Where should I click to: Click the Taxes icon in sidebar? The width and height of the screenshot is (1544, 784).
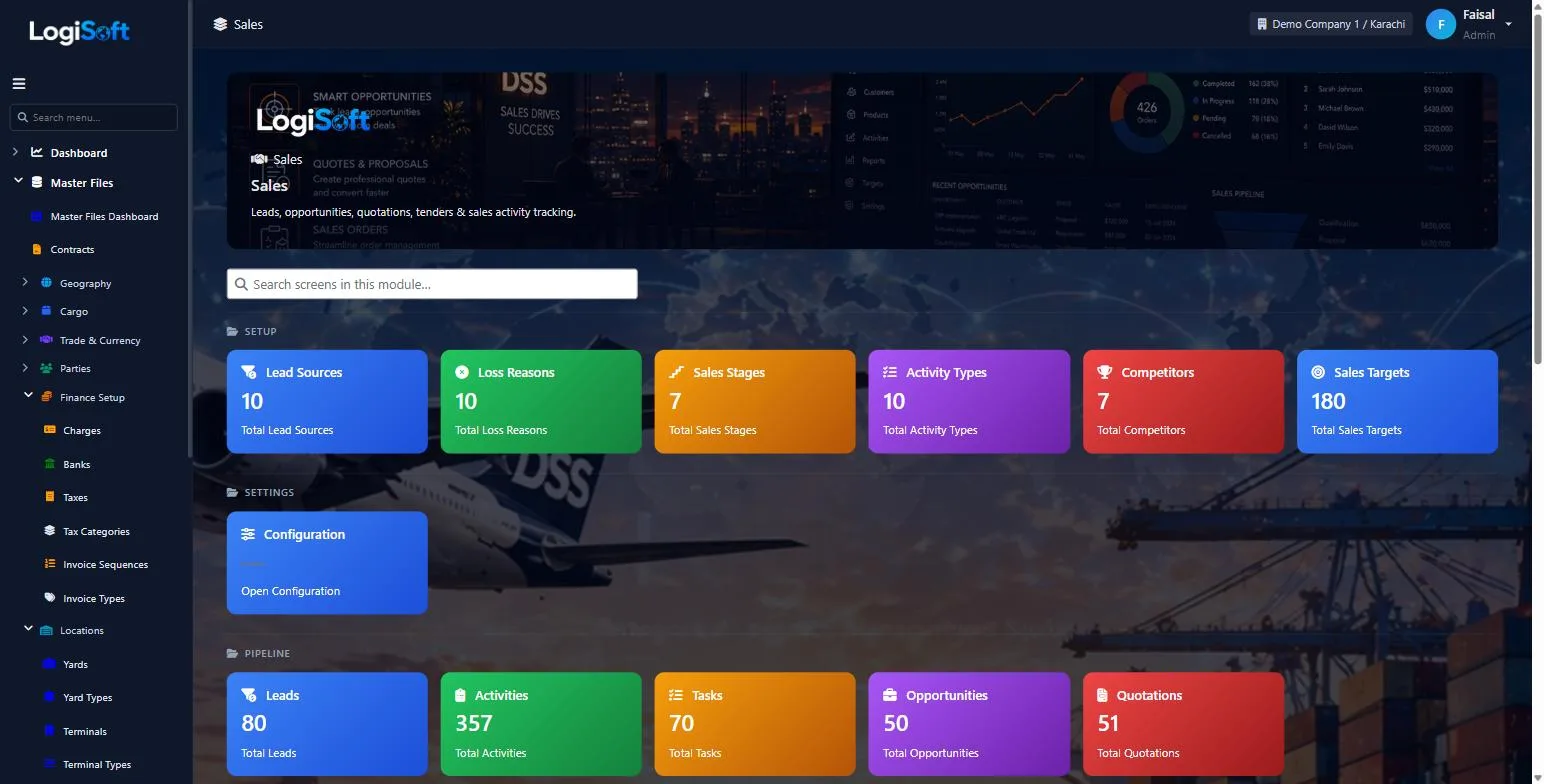tap(50, 497)
